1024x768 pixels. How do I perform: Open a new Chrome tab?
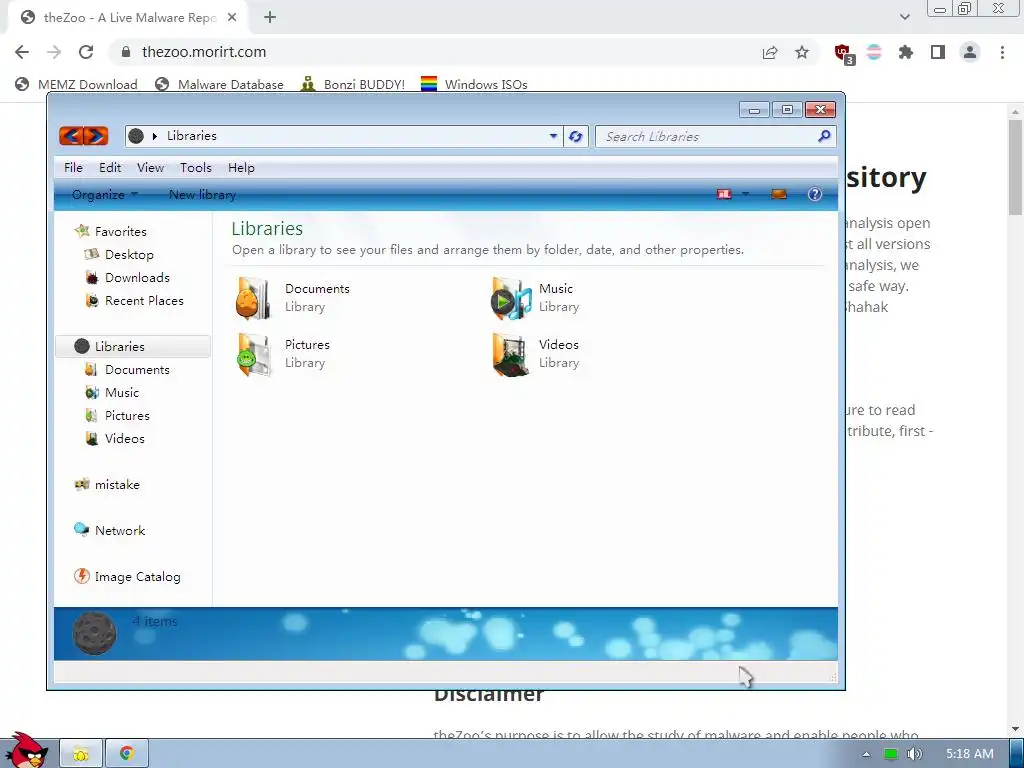(270, 18)
